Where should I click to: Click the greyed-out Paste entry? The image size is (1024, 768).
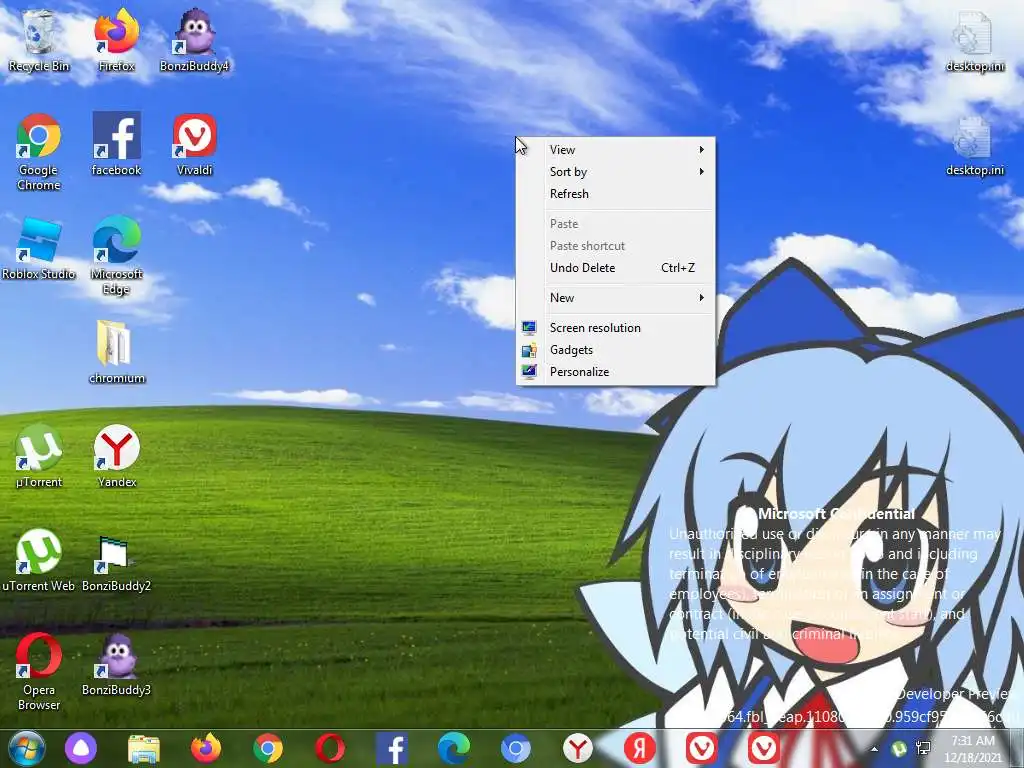tap(616, 224)
